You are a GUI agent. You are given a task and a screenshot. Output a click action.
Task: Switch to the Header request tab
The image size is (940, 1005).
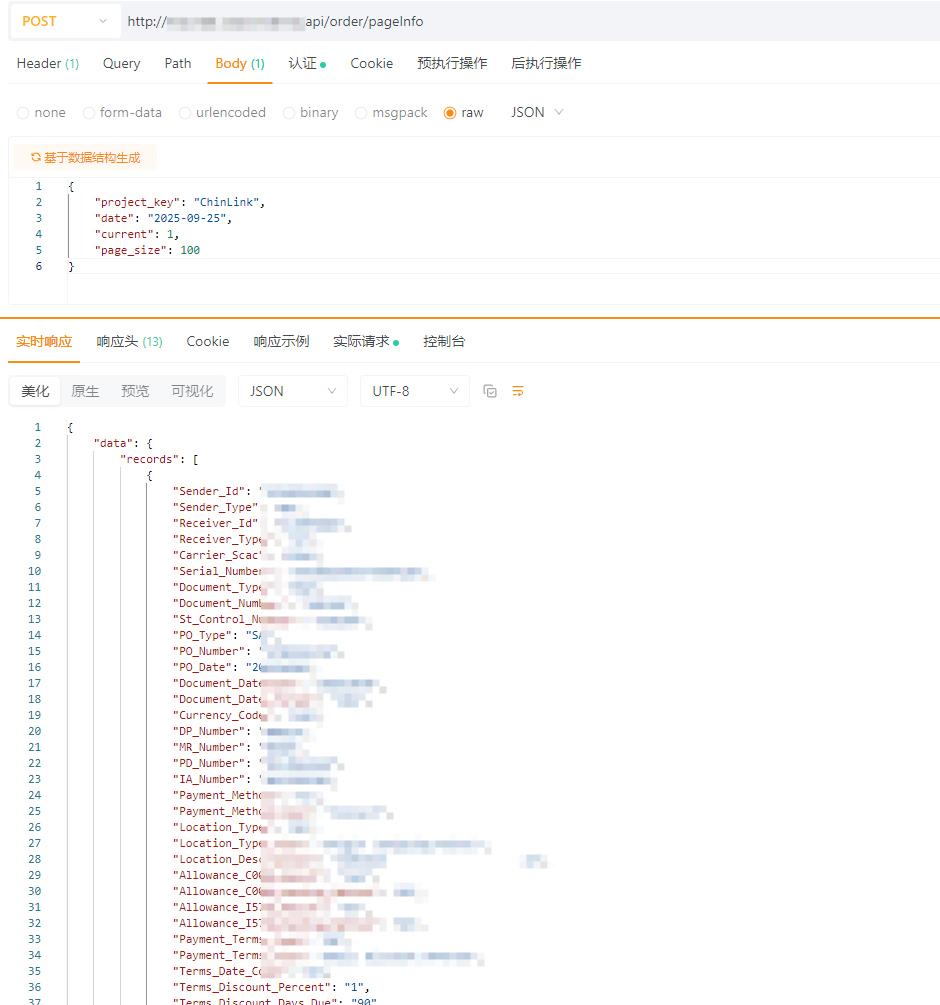pyautogui.click(x=47, y=63)
